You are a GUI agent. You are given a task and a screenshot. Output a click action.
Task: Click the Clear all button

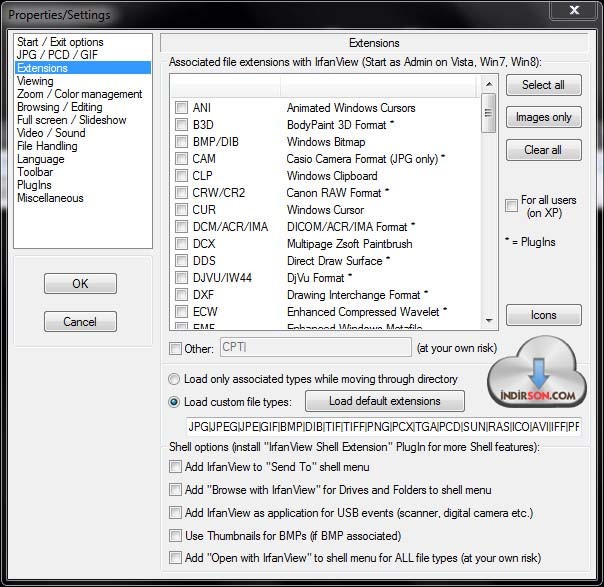coord(544,150)
